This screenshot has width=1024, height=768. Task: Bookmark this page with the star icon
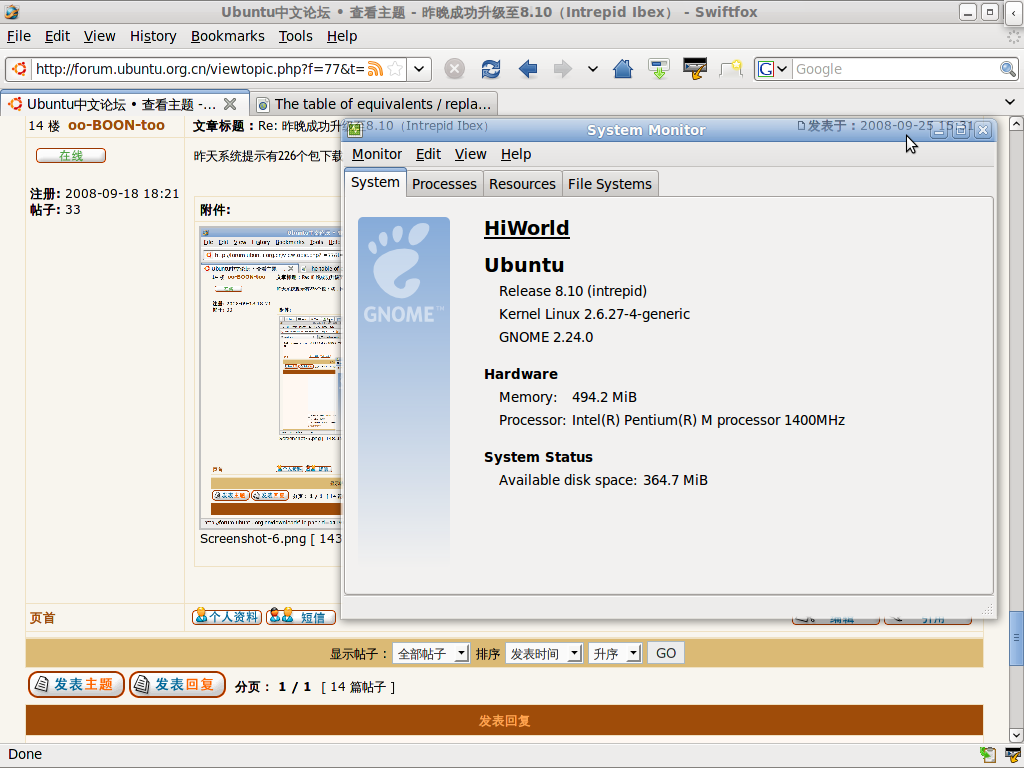(394, 69)
